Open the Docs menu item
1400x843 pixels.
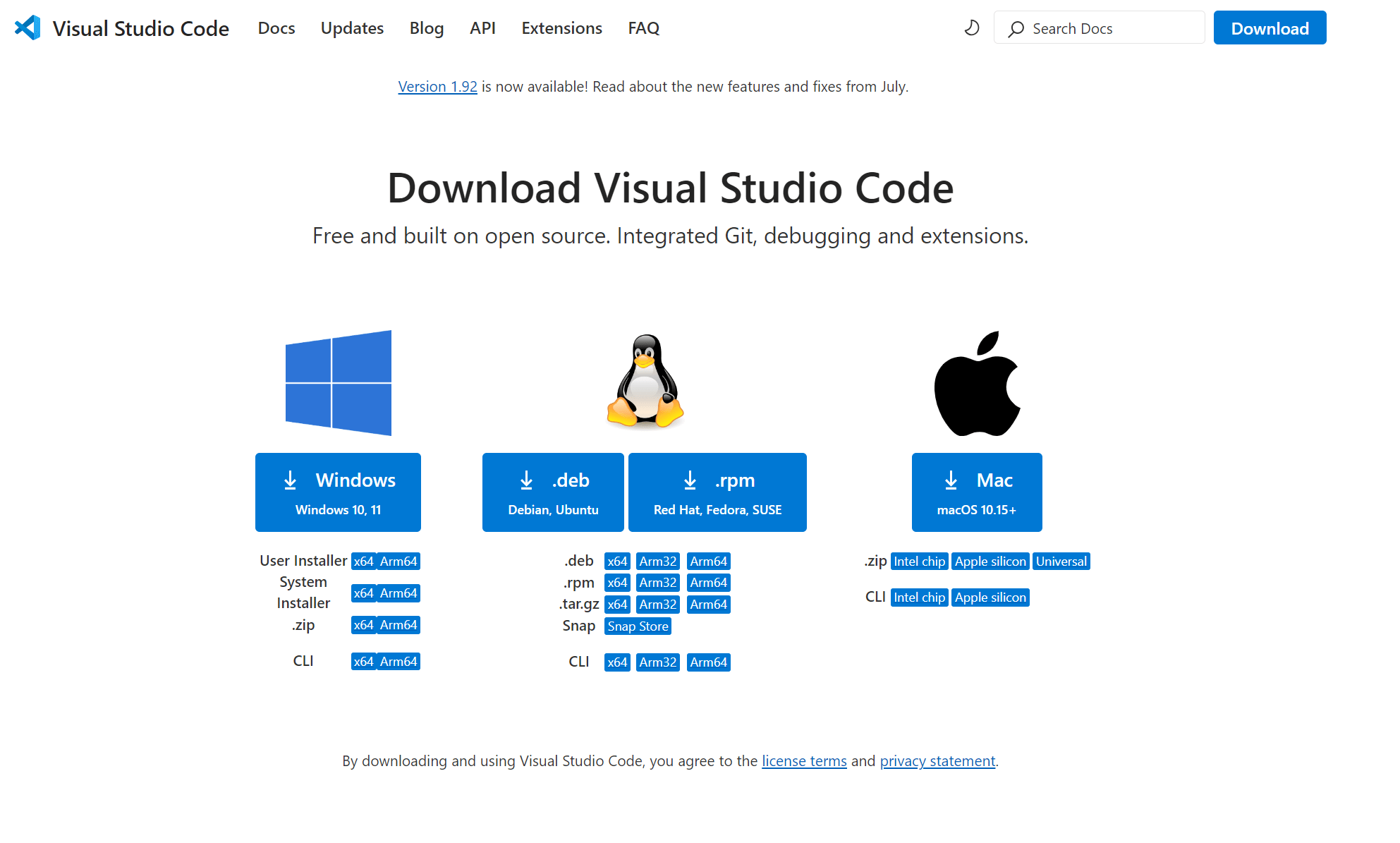(x=276, y=28)
